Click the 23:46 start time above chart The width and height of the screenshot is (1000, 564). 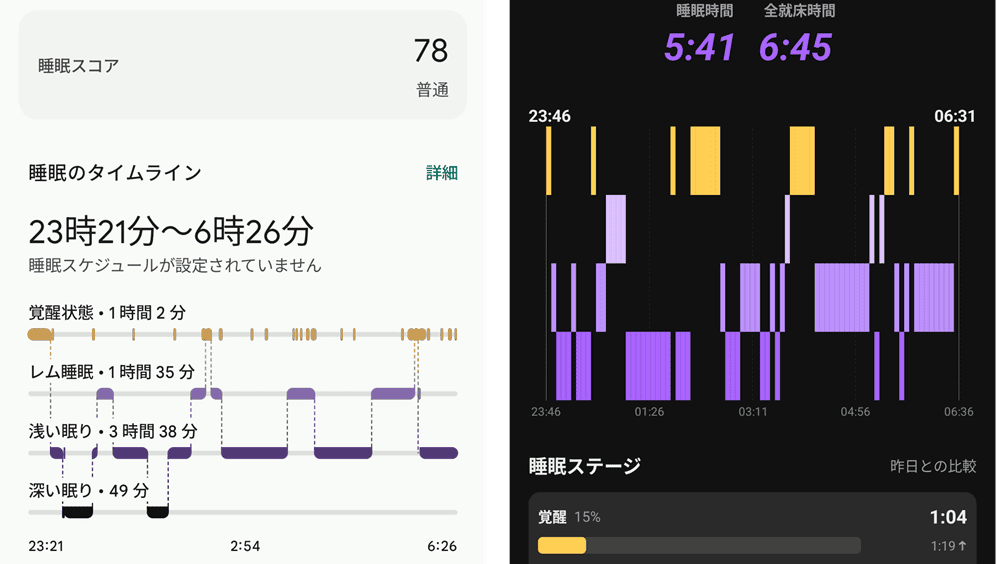549,116
